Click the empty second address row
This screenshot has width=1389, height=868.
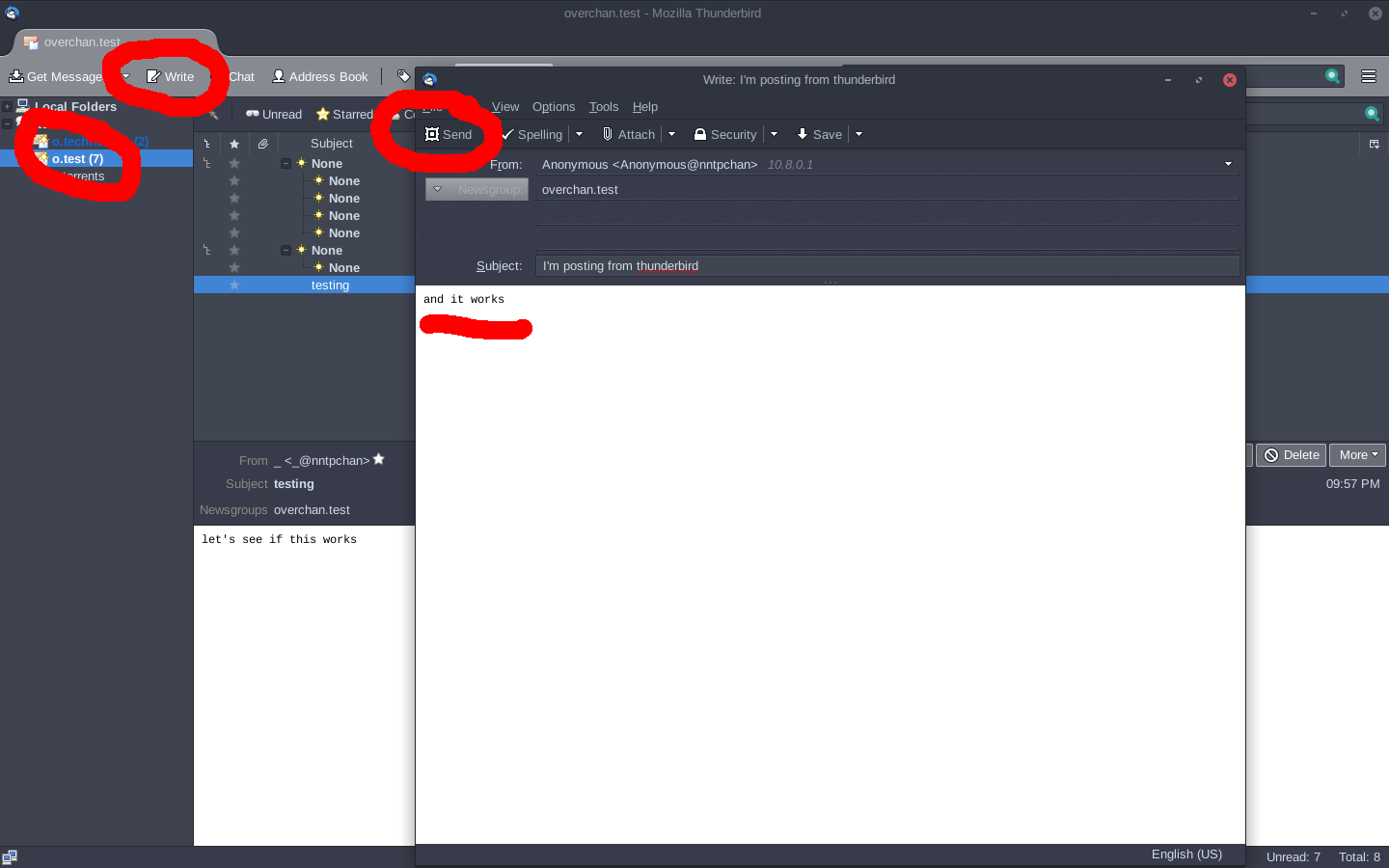pos(887,215)
